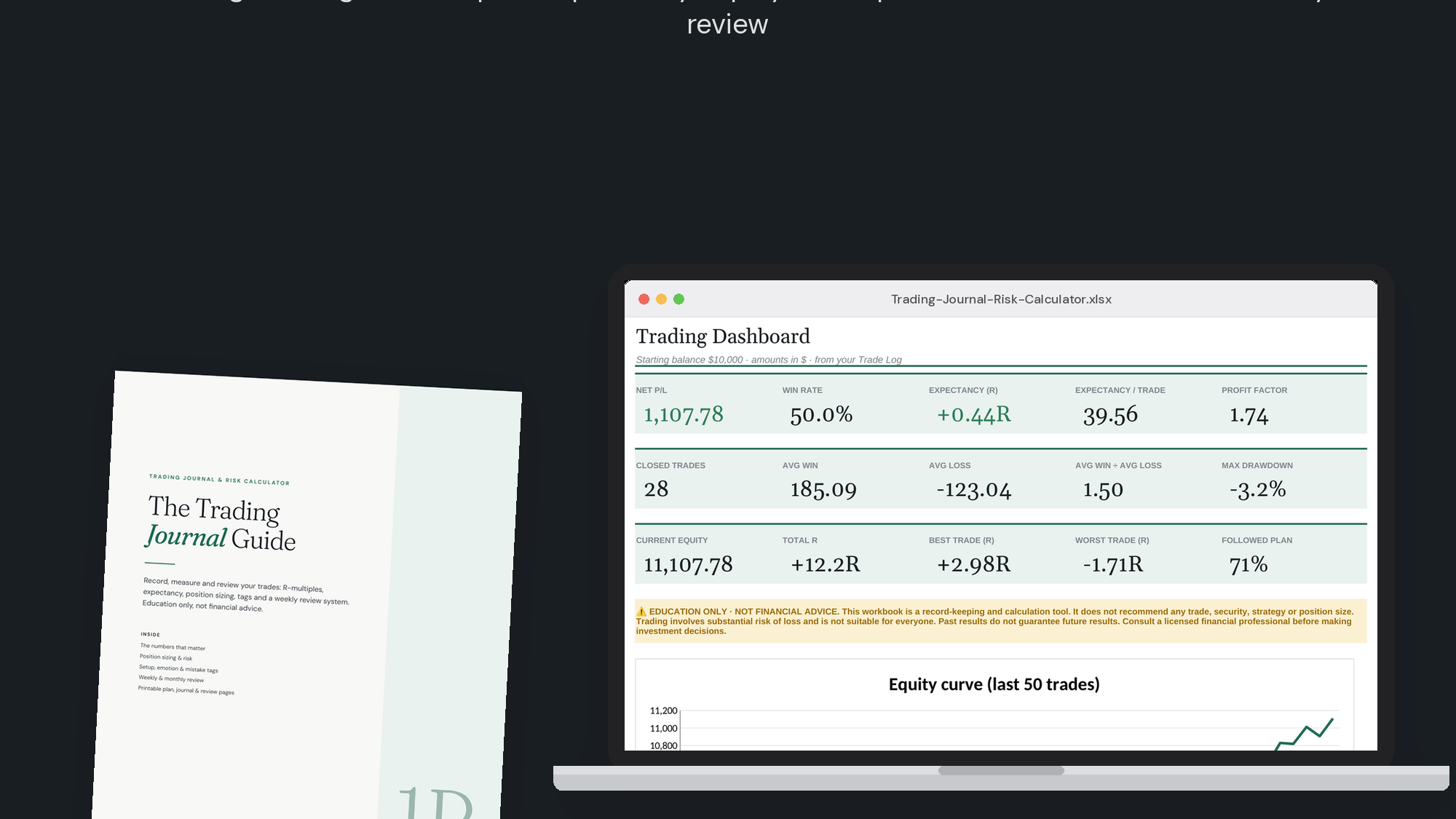The width and height of the screenshot is (1456, 819).
Task: Click the Trading Journal & Risk Calculator cover label
Action: [219, 479]
